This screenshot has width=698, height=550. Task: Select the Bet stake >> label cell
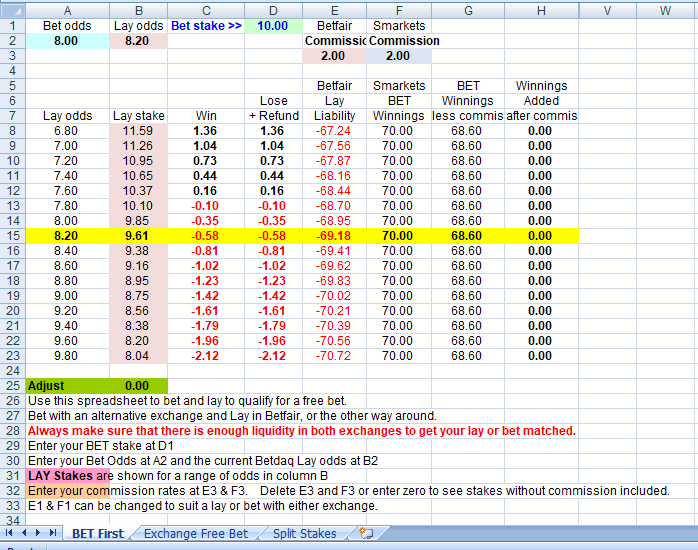click(206, 25)
